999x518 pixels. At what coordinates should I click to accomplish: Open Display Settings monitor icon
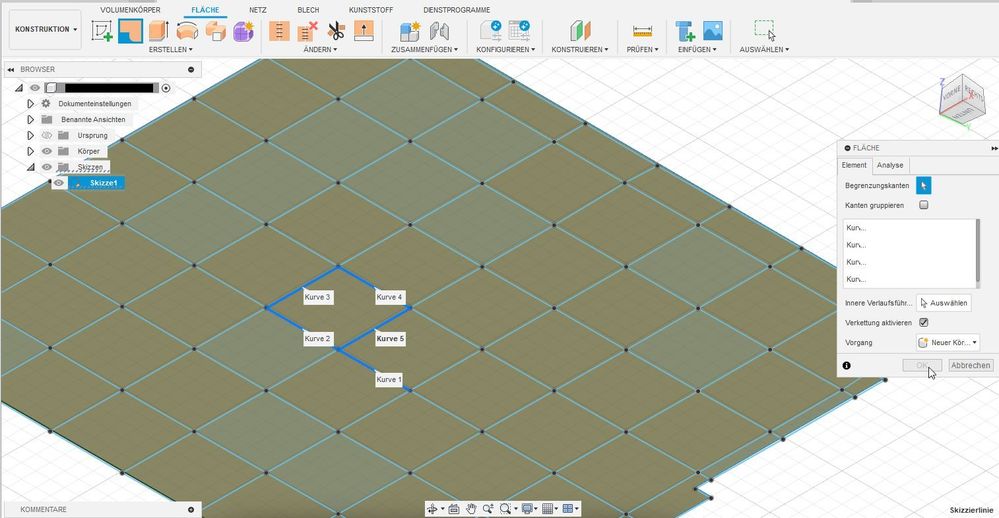tap(527, 508)
